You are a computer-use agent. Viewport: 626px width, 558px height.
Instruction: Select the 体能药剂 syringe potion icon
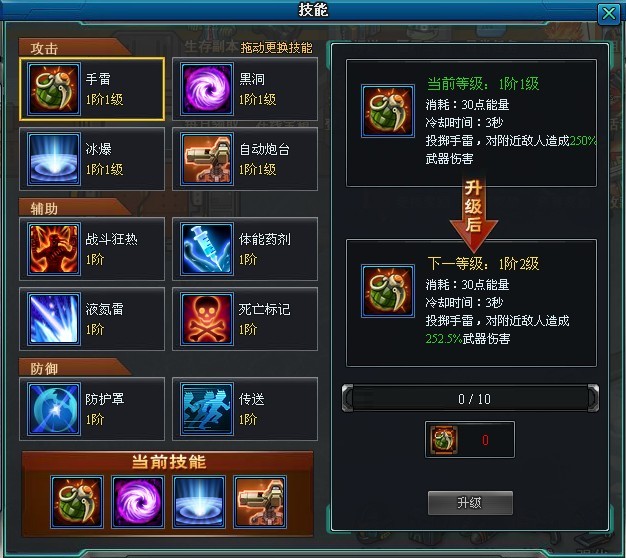207,249
